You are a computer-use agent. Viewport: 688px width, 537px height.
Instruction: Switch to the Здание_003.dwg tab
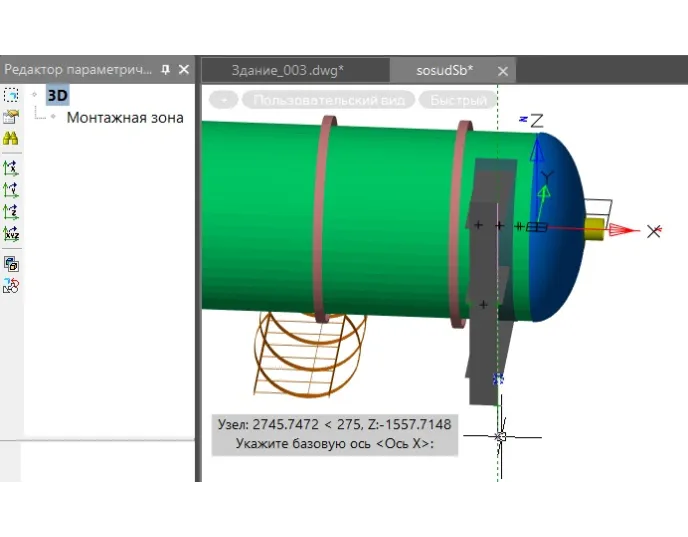(x=286, y=71)
